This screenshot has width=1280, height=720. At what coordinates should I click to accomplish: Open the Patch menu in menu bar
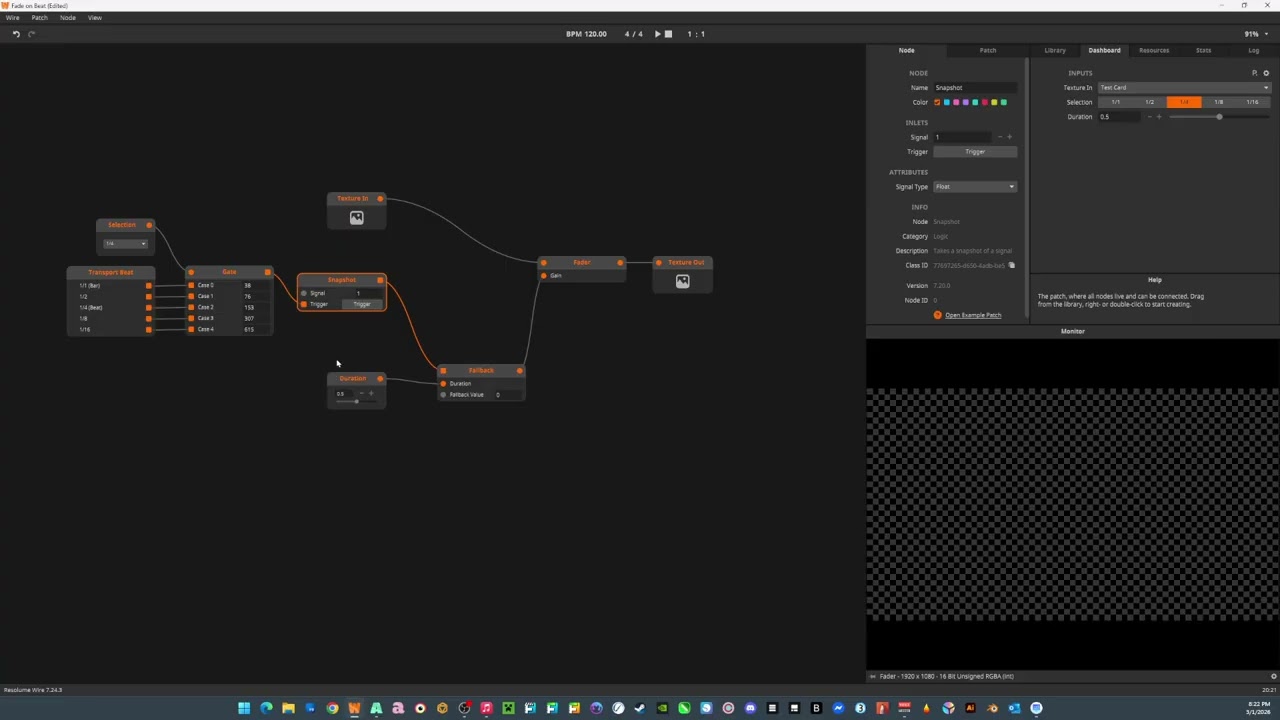[x=39, y=18]
